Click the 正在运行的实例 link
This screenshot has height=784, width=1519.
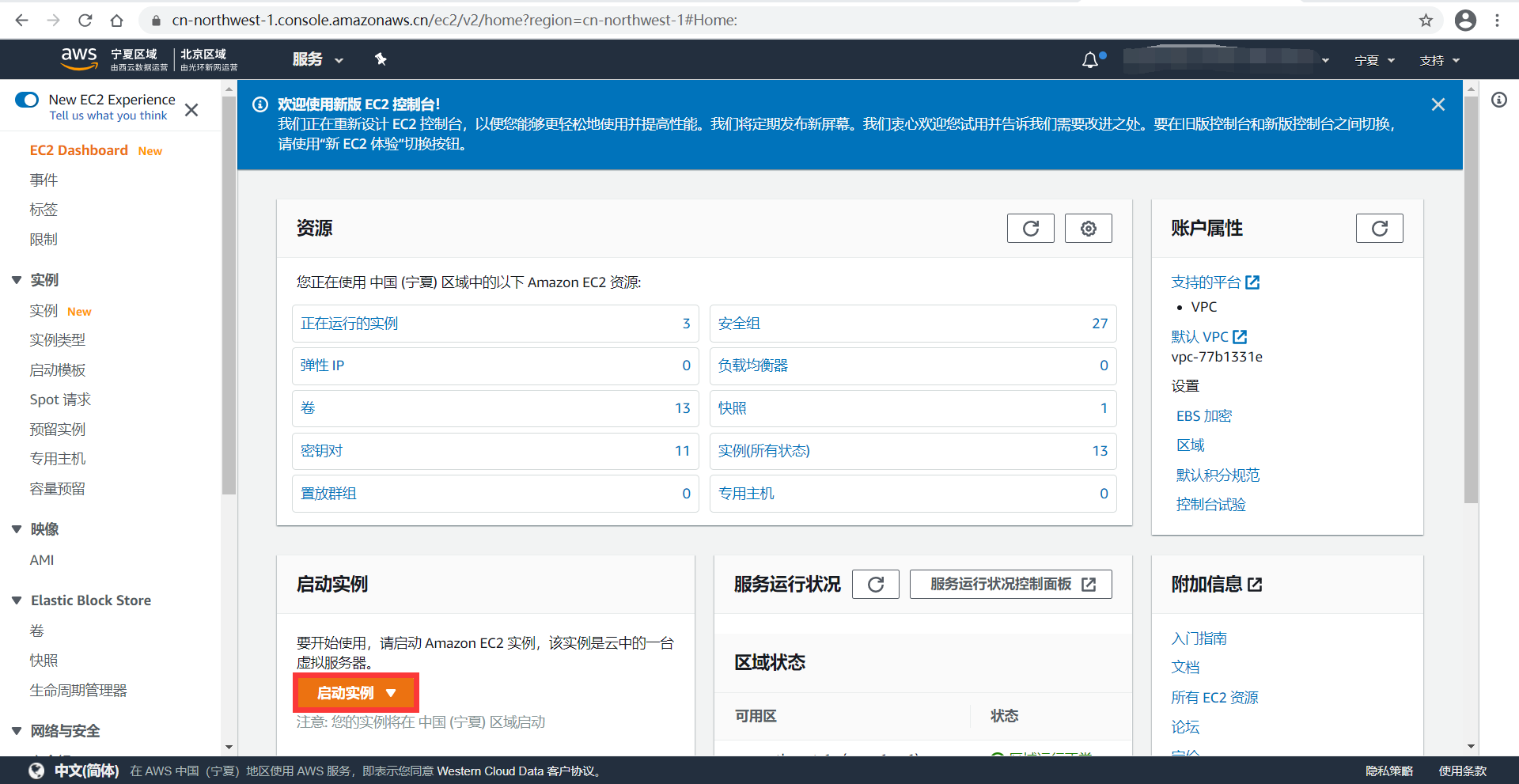pos(348,323)
